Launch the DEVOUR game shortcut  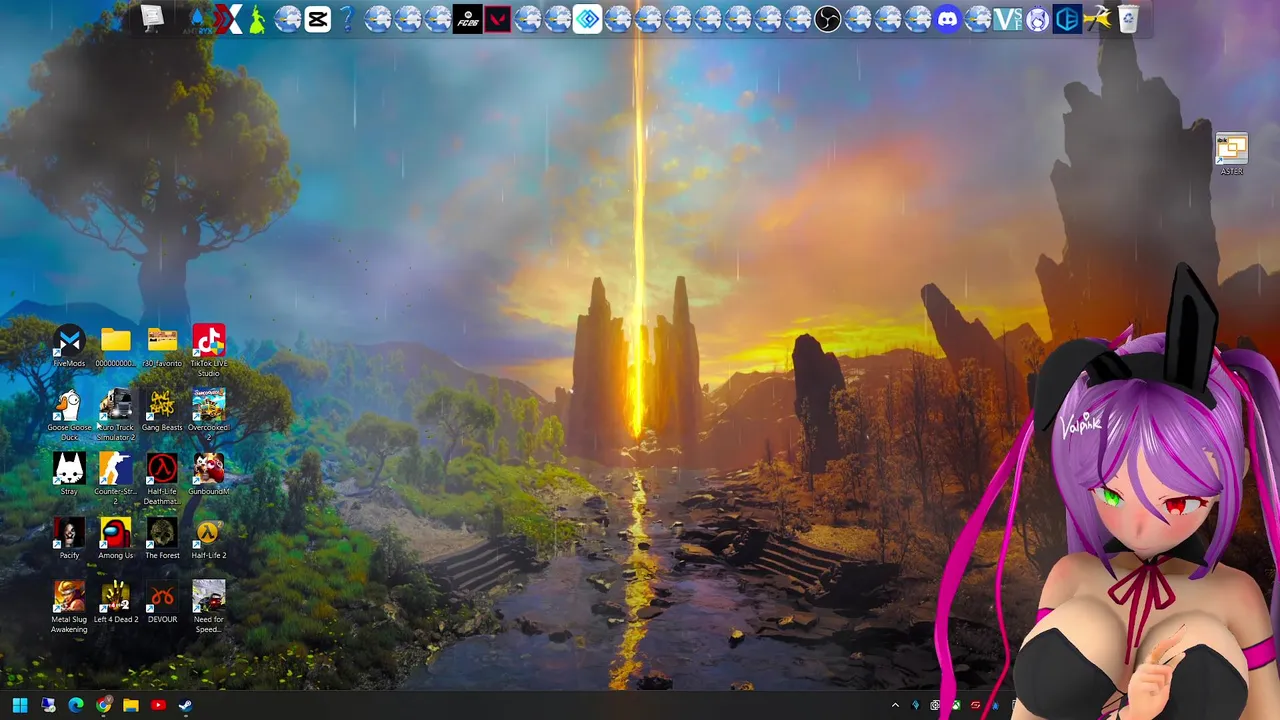(x=162, y=602)
